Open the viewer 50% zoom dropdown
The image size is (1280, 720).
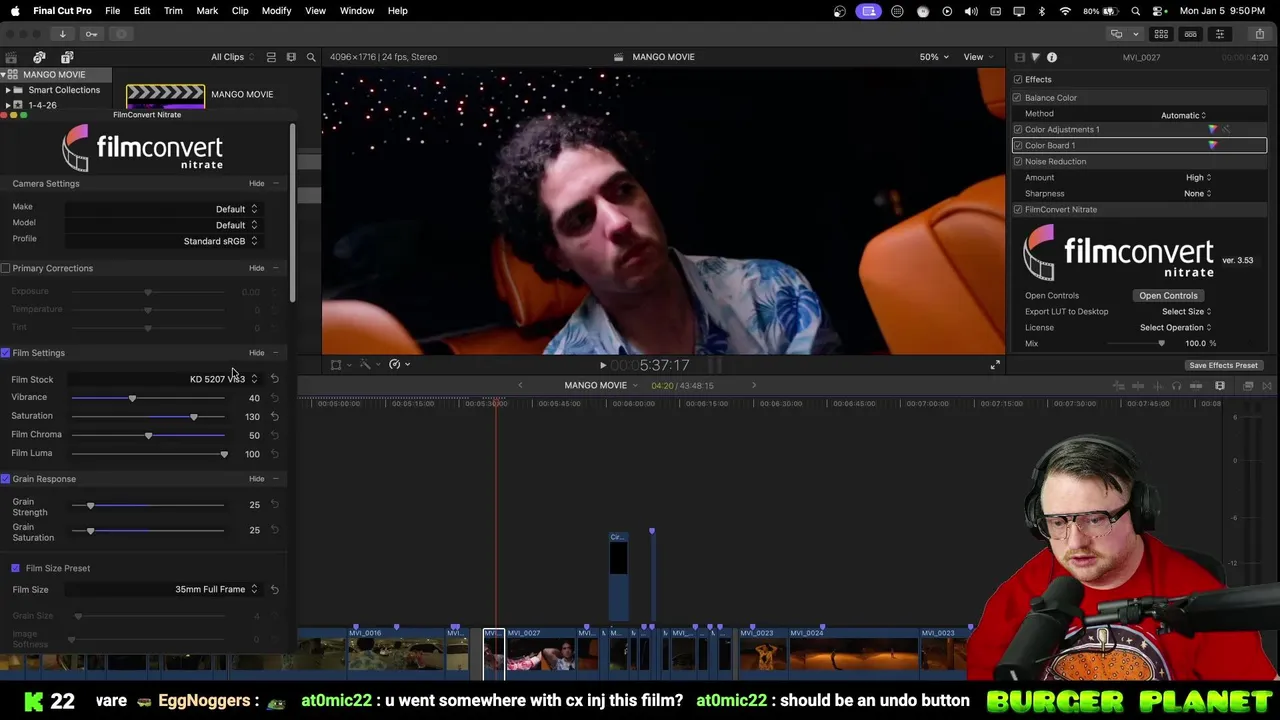pyautogui.click(x=935, y=57)
